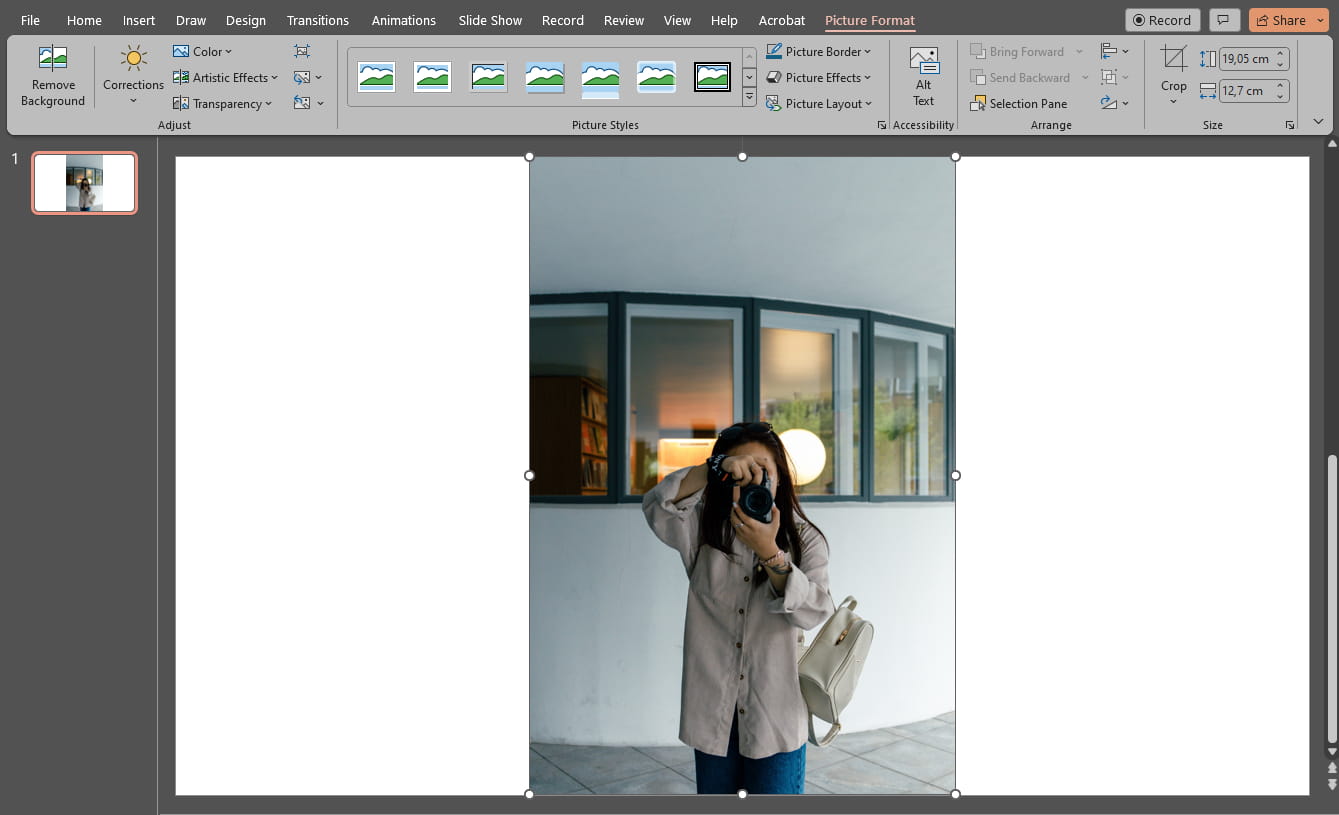The height and width of the screenshot is (815, 1339).
Task: Open the Align objects dropdown
Action: coord(1114,51)
